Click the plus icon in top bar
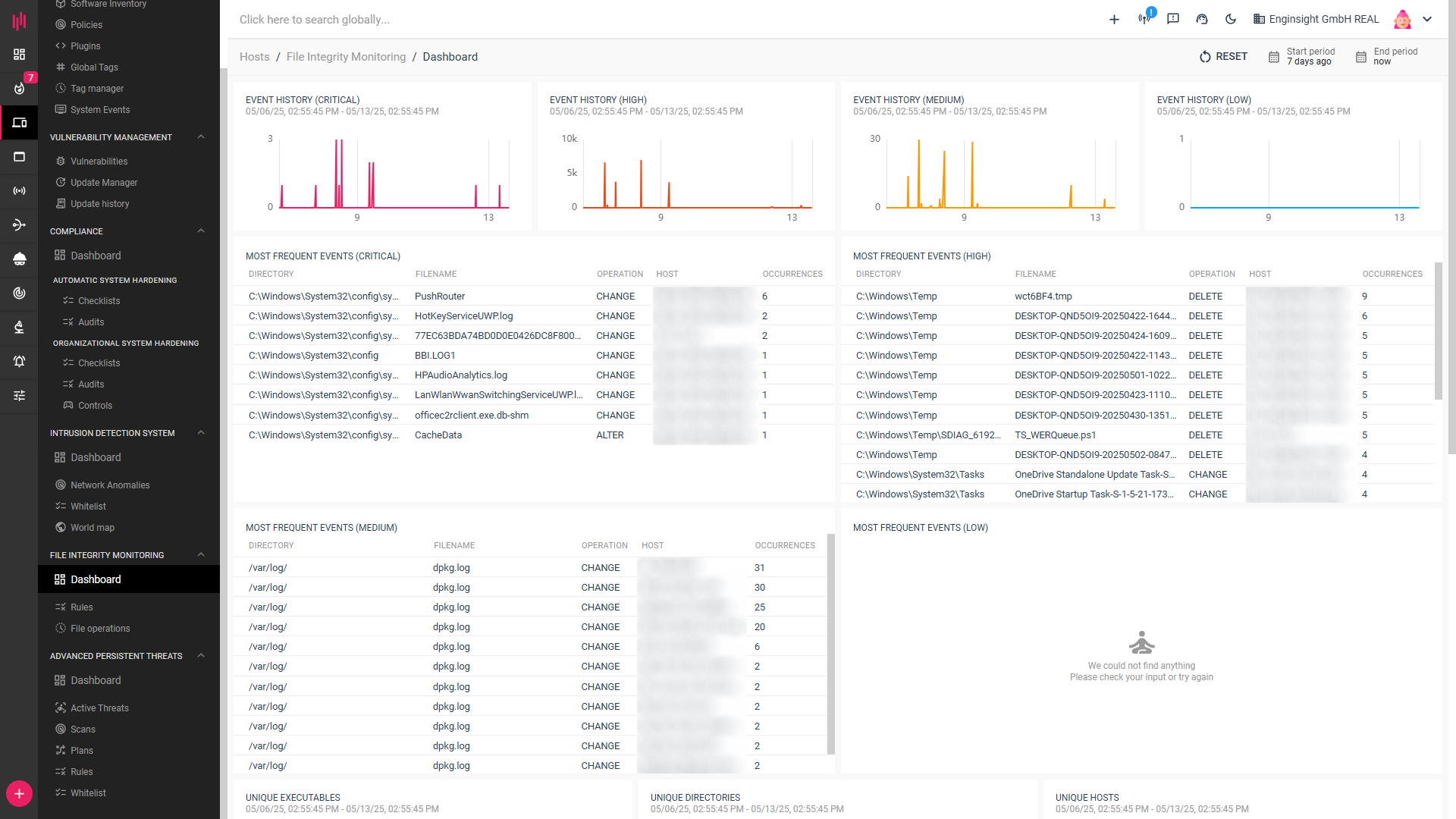 (1114, 19)
